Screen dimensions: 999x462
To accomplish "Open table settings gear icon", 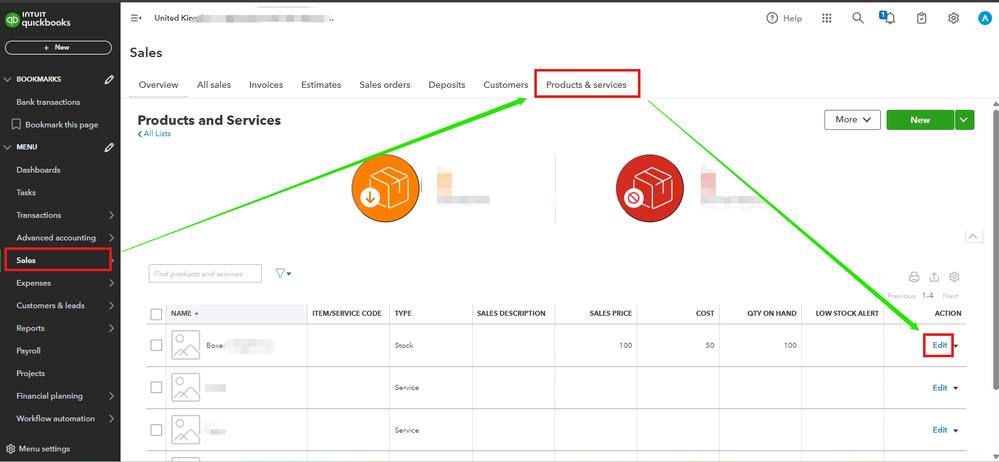I will tap(954, 277).
